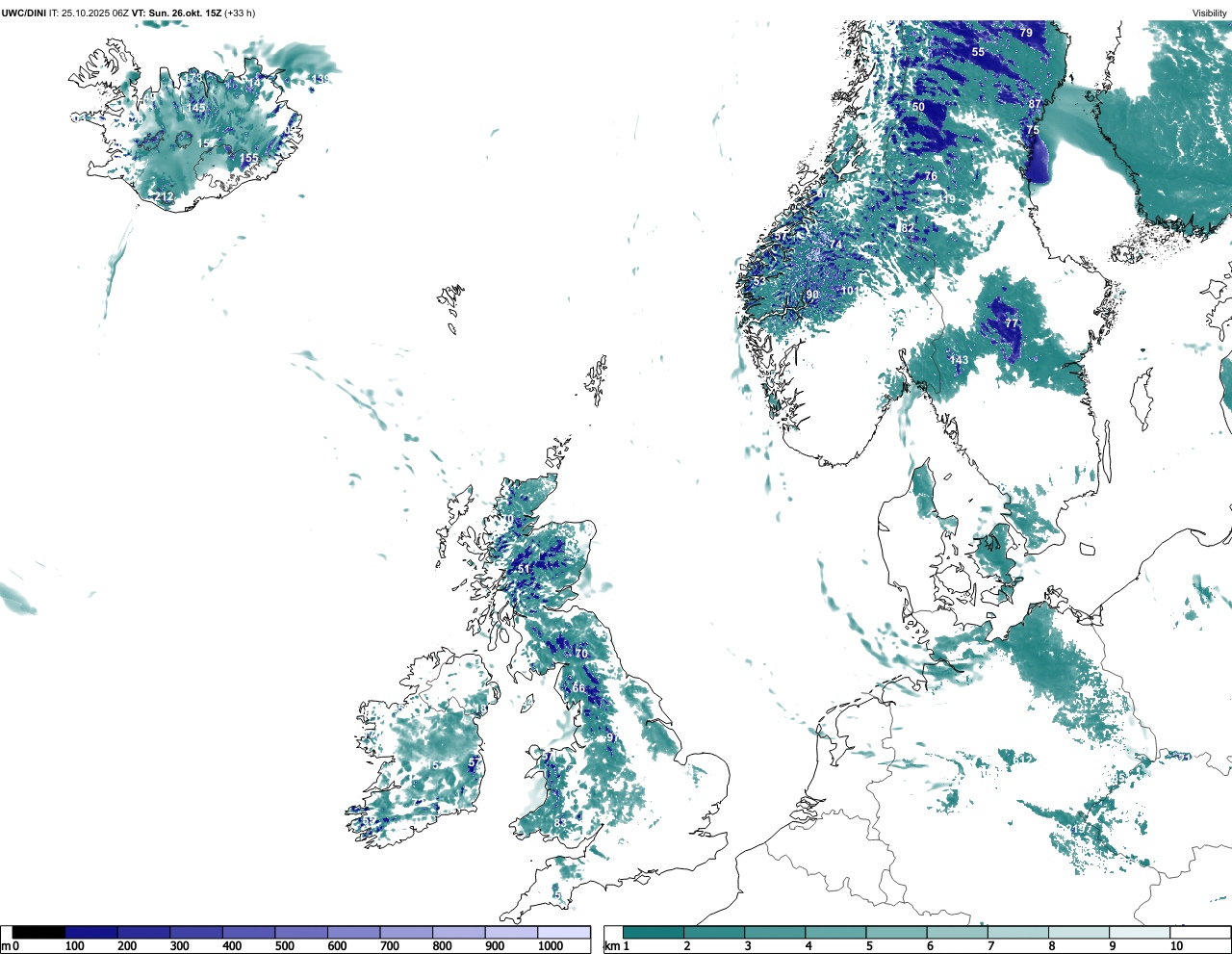Select the 800–900 m legend swatch
Screen dimensions: 1232x954
point(459,932)
